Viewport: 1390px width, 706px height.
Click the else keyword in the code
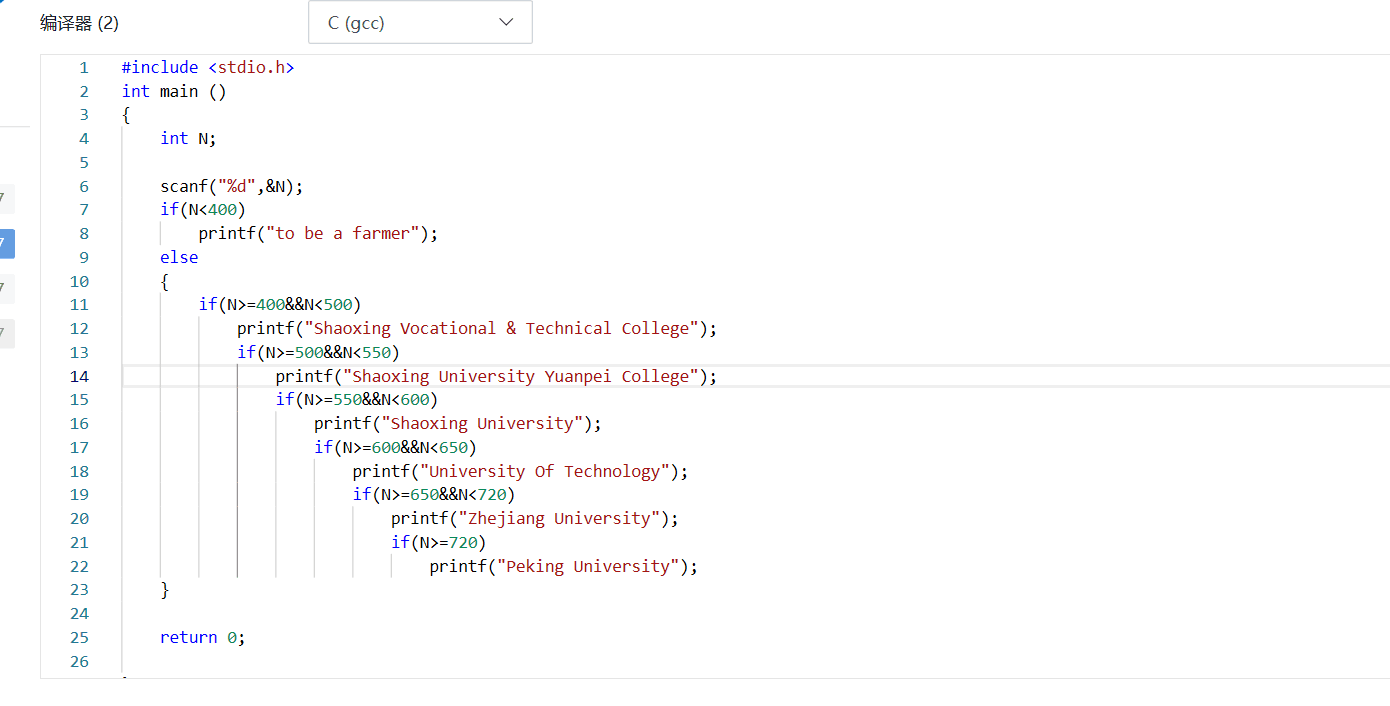click(x=179, y=257)
